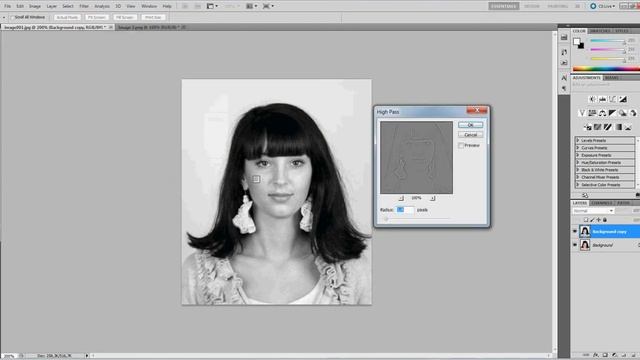Switch to the second image document tab
640x360 pixels.
[x=151, y=27]
